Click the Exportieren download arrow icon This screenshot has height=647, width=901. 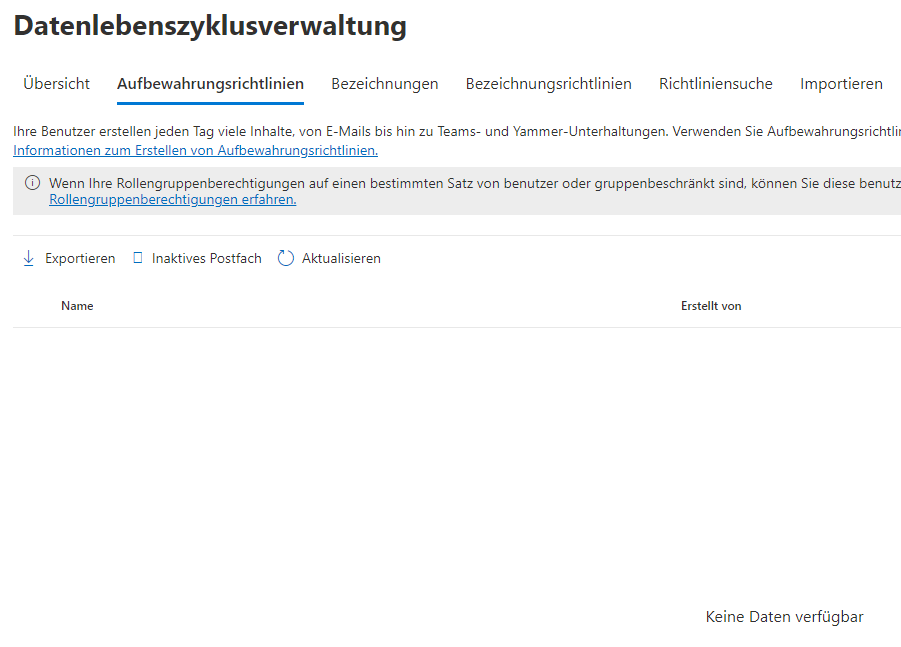(x=28, y=259)
